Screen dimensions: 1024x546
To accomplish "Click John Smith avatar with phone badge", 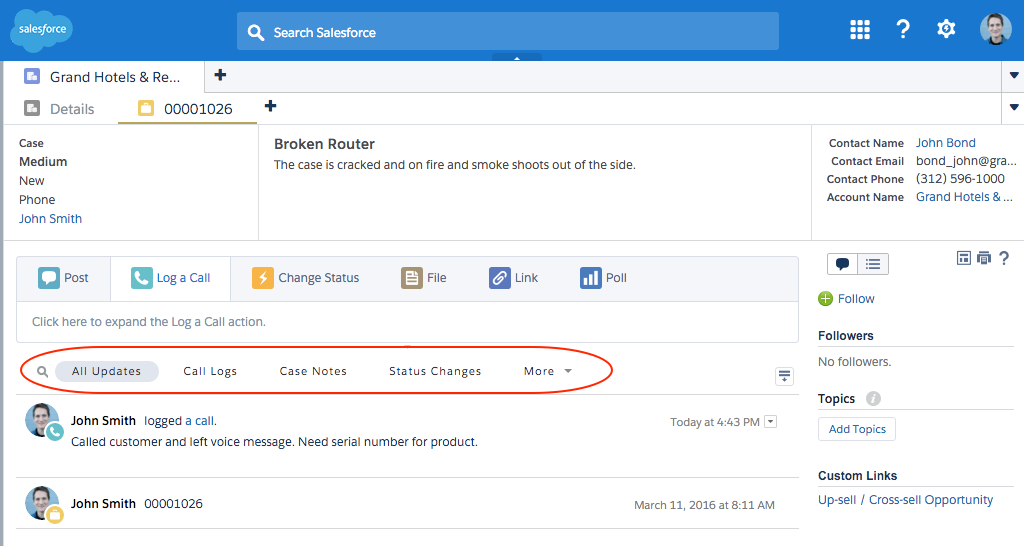I will pos(42,421).
